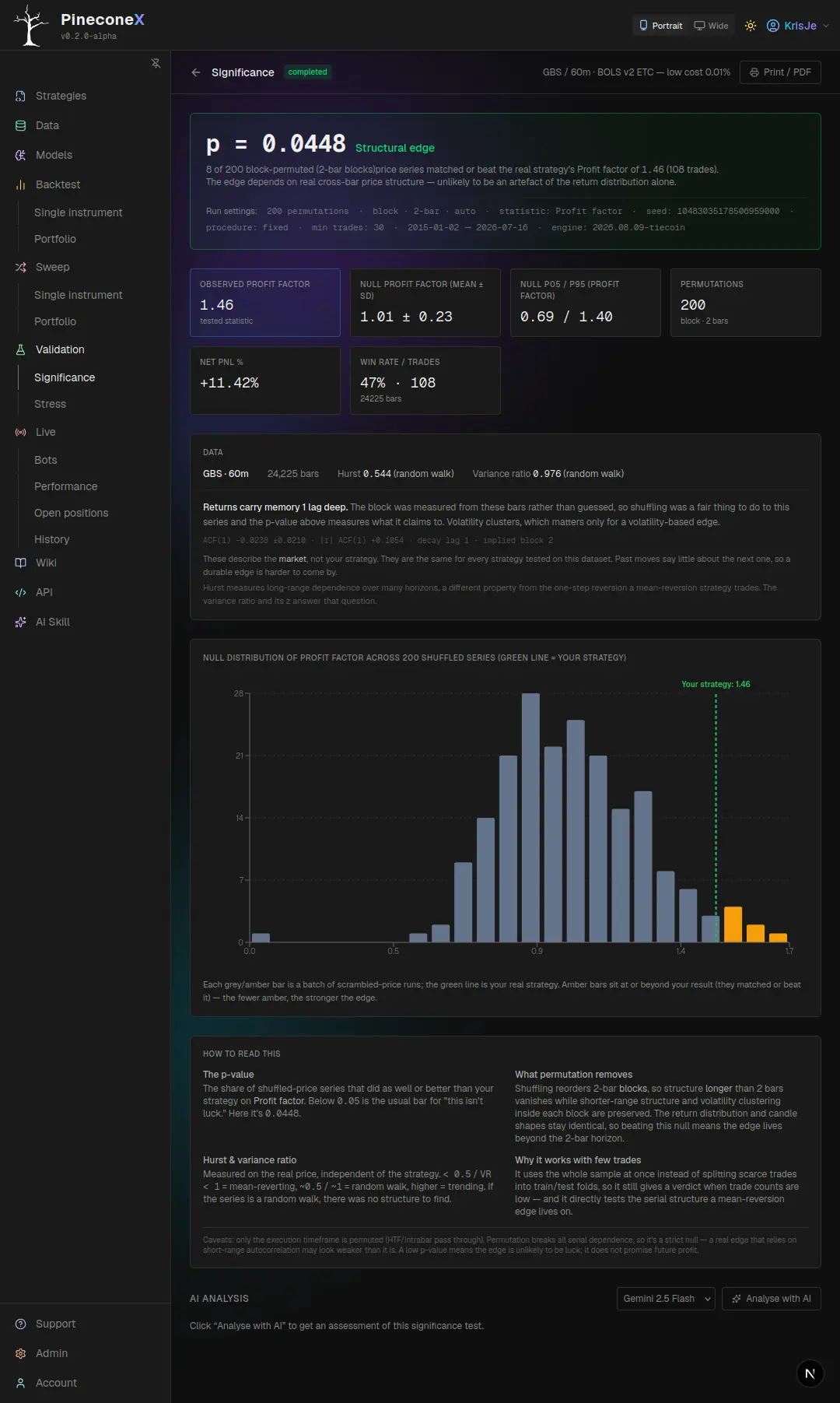The image size is (840, 1403).
Task: Open the Next.js dev indicator badge
Action: tap(810, 1373)
